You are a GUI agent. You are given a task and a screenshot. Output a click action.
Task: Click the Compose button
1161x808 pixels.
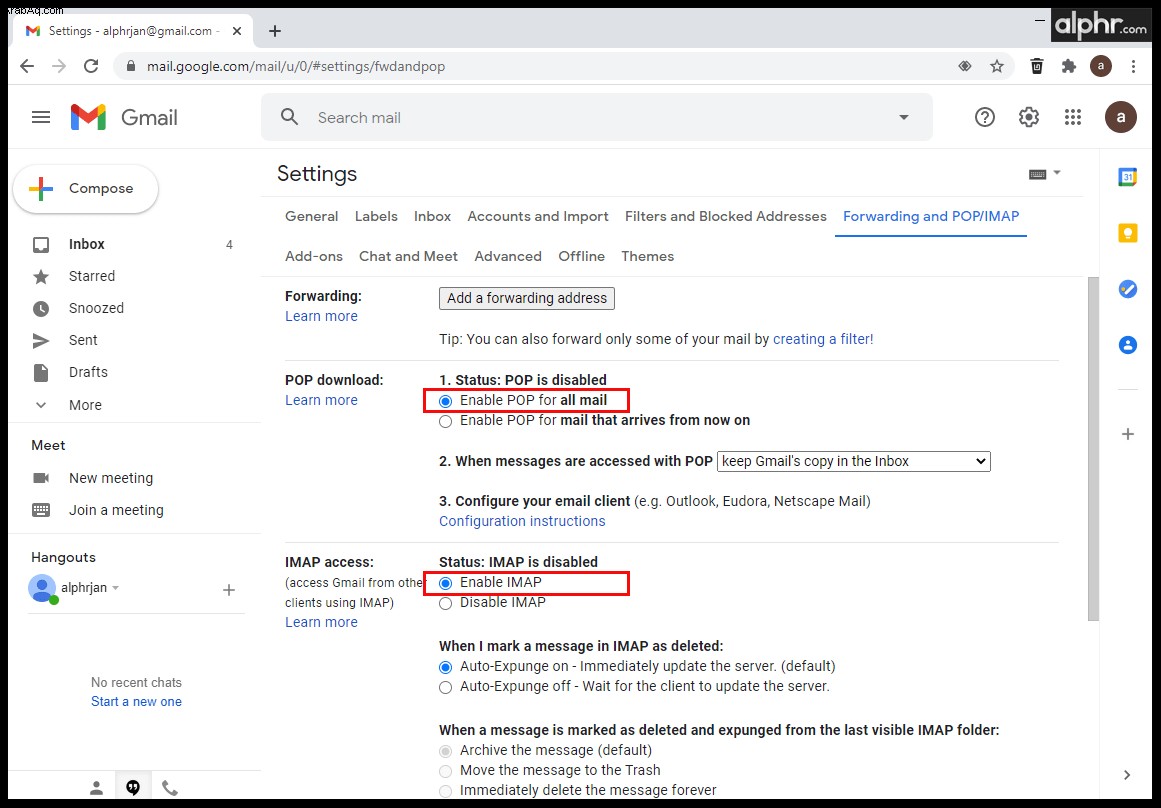(85, 189)
